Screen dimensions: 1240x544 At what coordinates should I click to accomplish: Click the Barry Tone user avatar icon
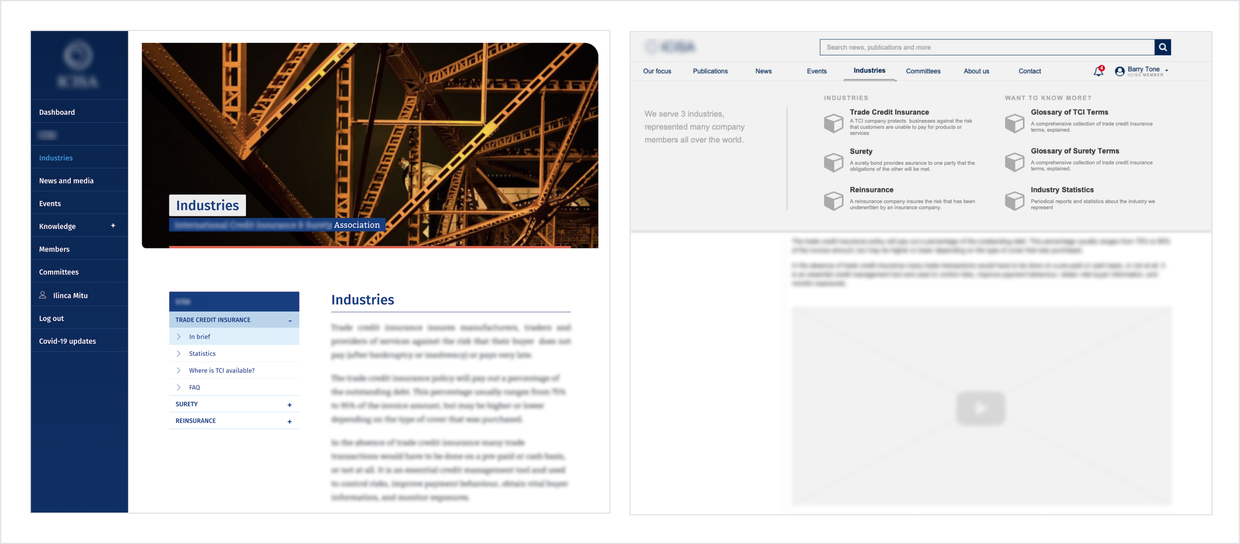[1120, 72]
